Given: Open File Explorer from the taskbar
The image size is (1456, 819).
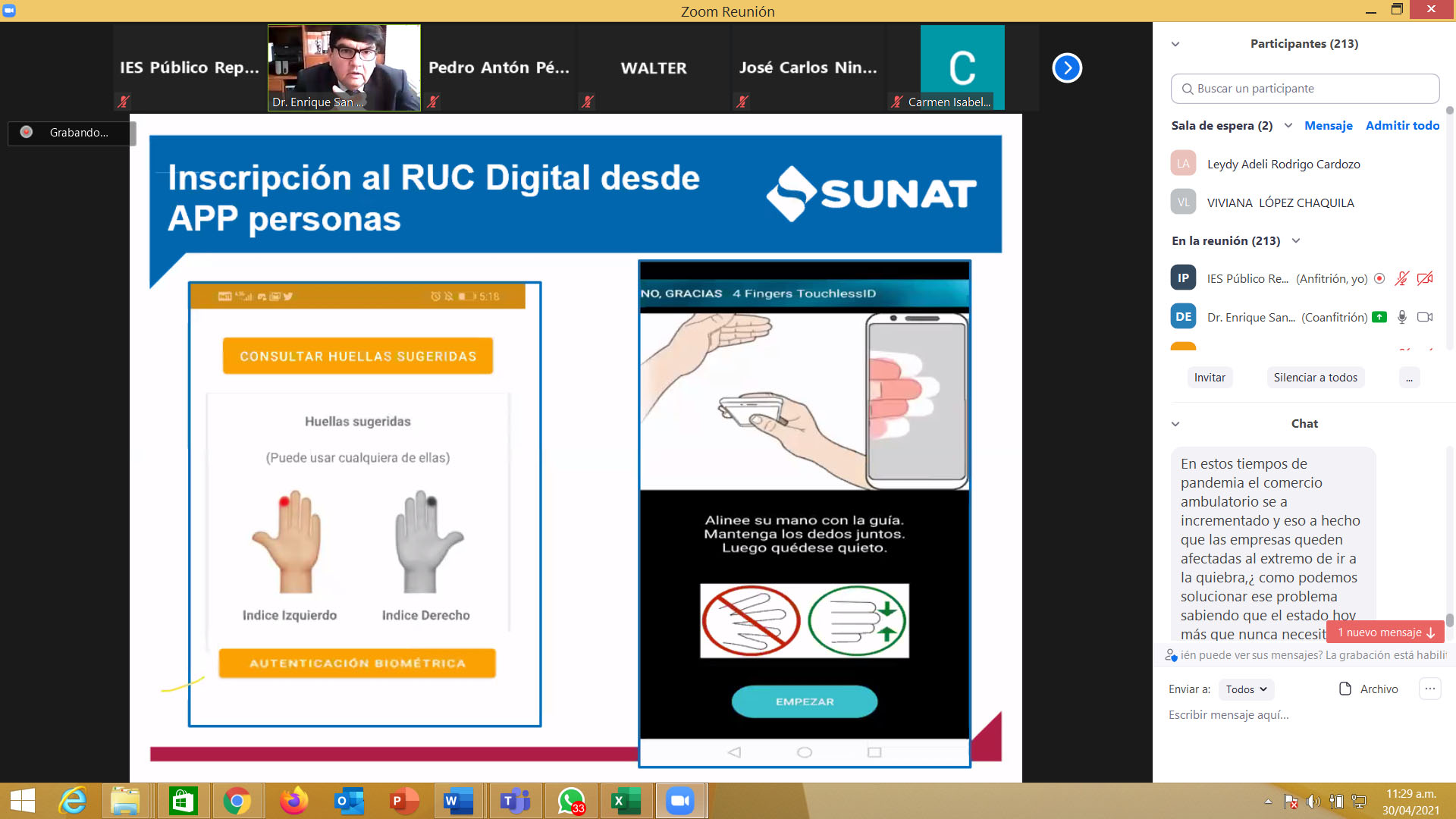Looking at the screenshot, I should tap(125, 801).
